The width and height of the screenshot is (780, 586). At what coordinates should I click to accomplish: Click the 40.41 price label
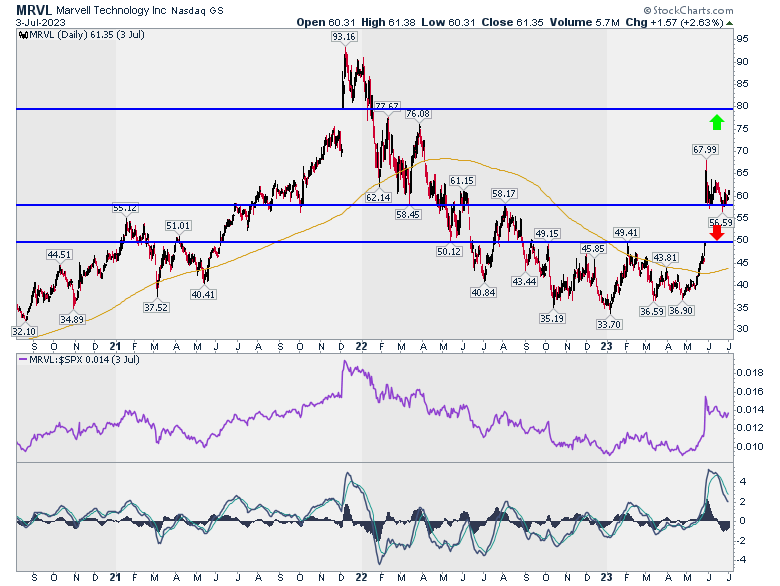tap(203, 294)
